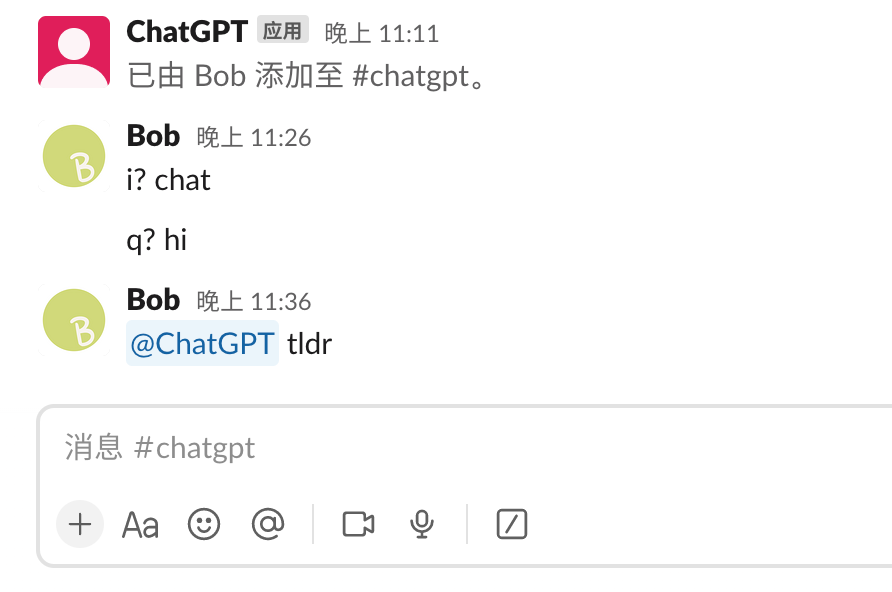Click Bob's username above his message
This screenshot has height=592, width=892.
153,136
